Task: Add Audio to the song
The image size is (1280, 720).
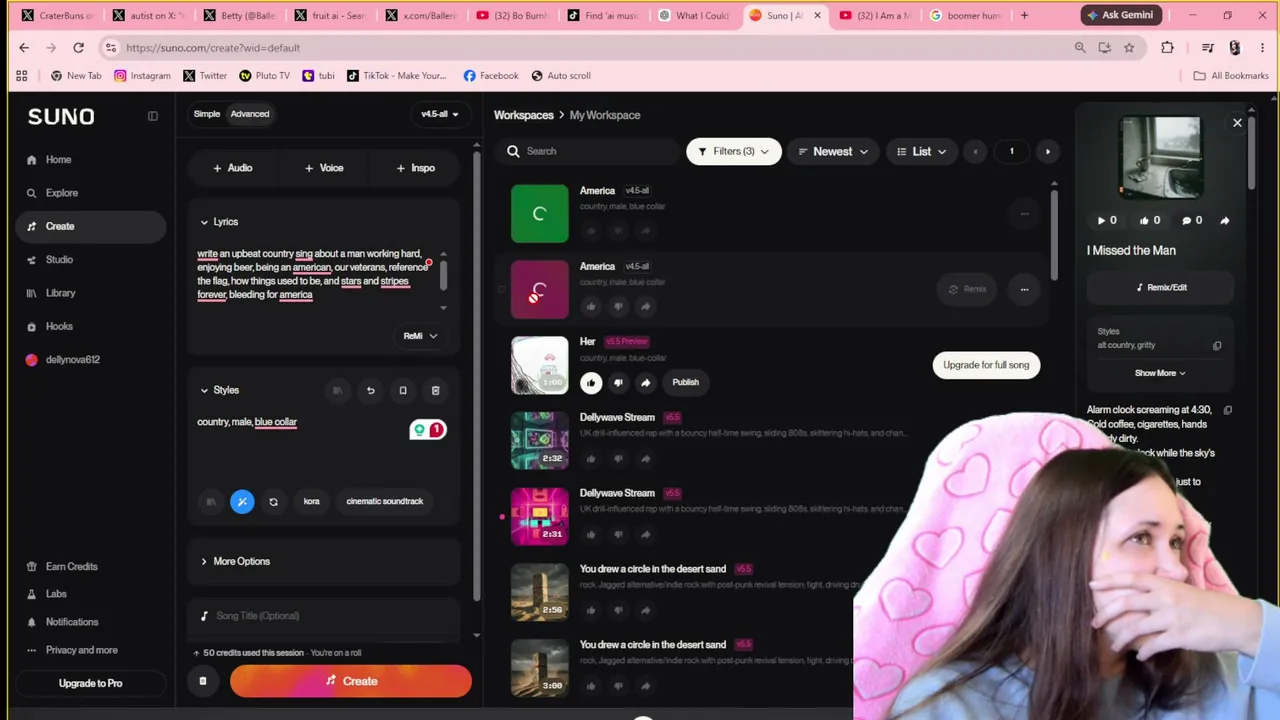Action: pos(233,168)
